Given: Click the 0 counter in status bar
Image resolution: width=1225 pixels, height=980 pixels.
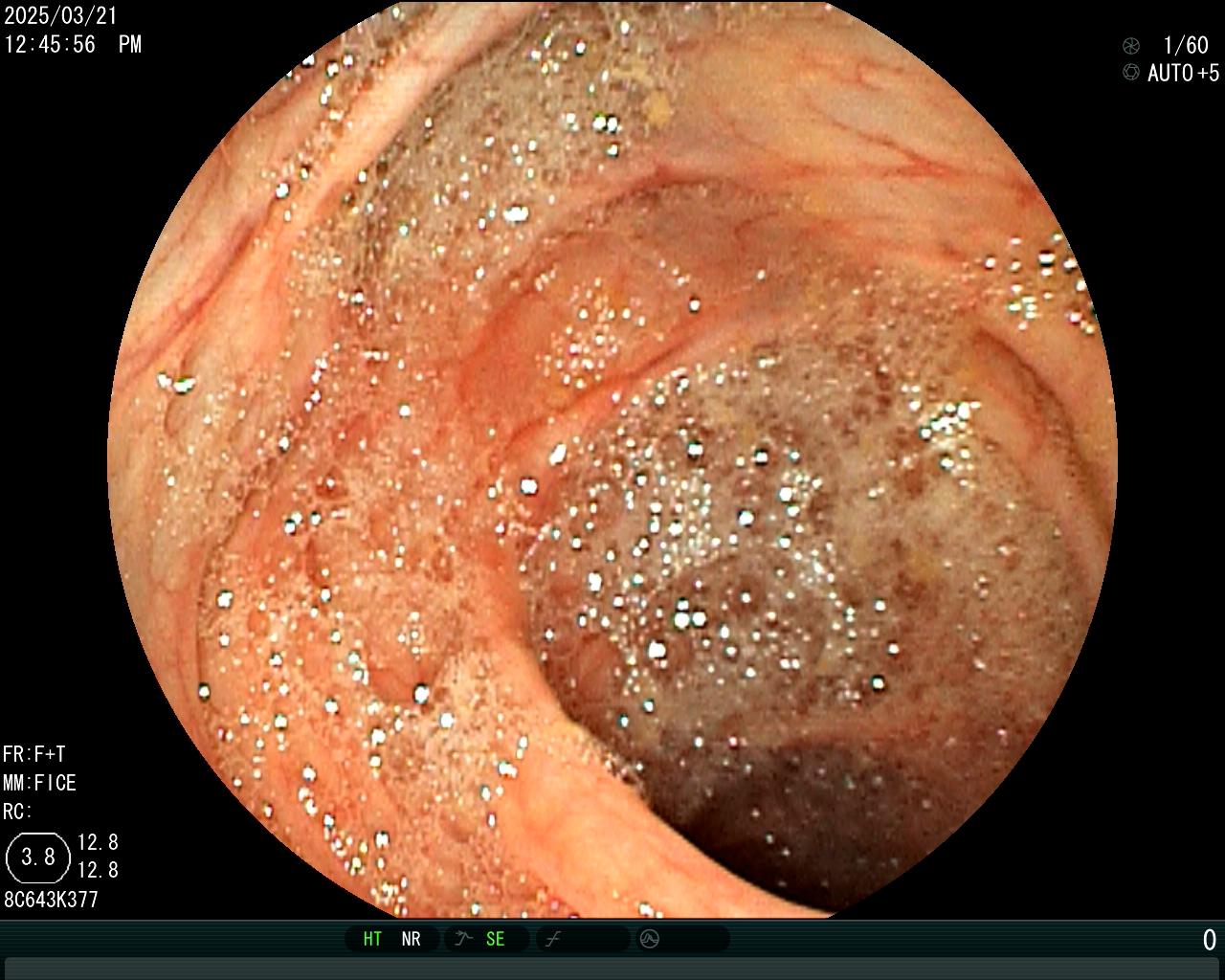Looking at the screenshot, I should pos(1210,940).
